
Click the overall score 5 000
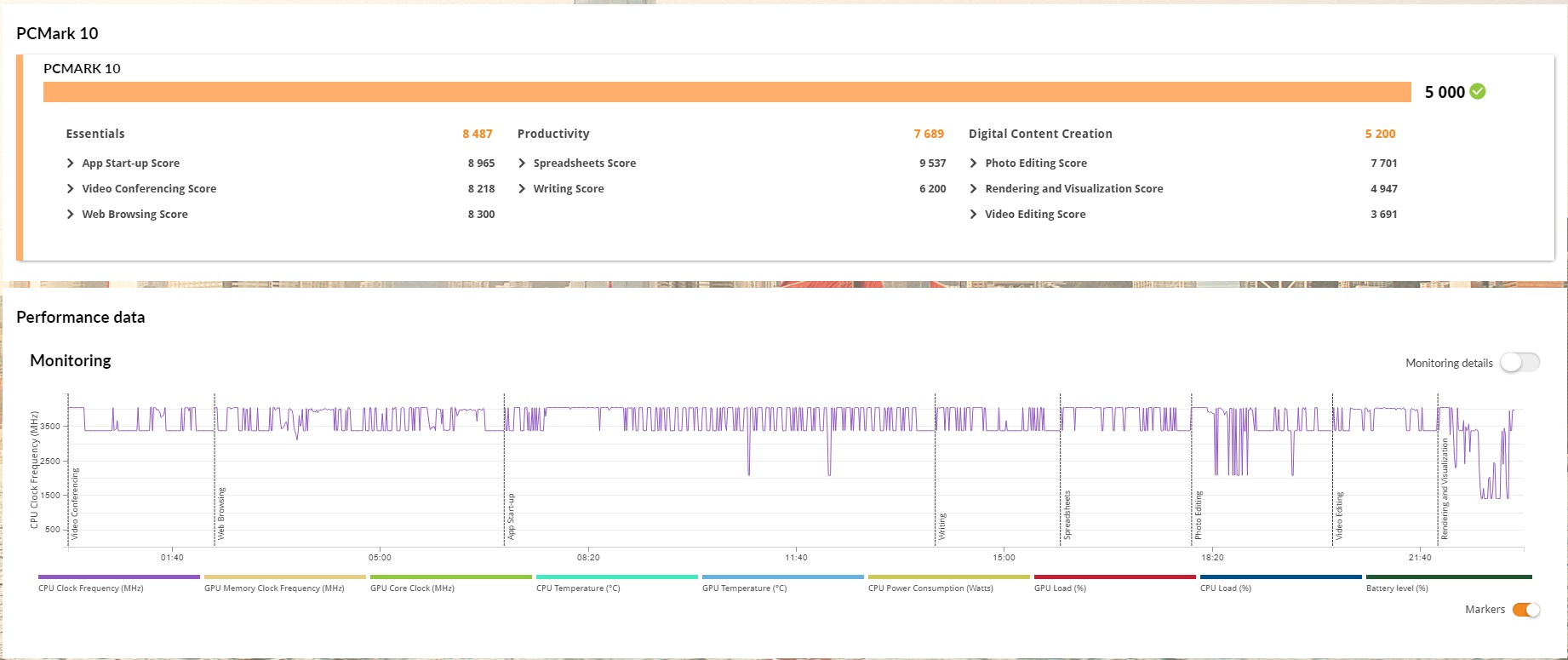click(1445, 92)
